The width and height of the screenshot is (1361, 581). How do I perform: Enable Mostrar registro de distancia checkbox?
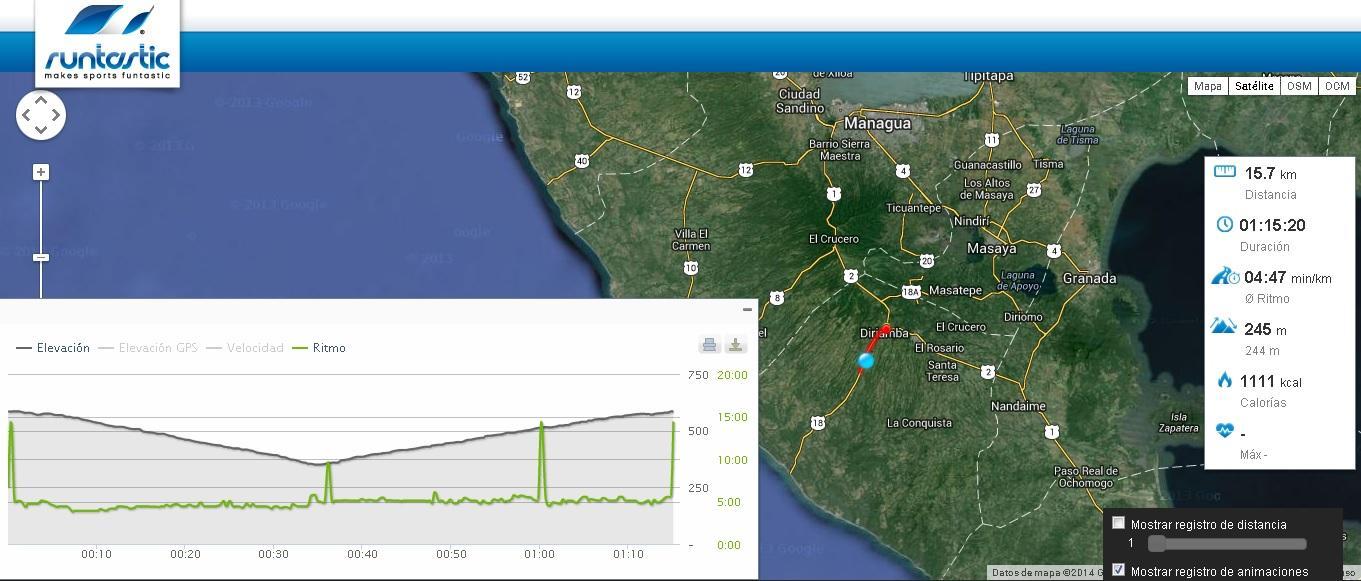pyautogui.click(x=1119, y=523)
